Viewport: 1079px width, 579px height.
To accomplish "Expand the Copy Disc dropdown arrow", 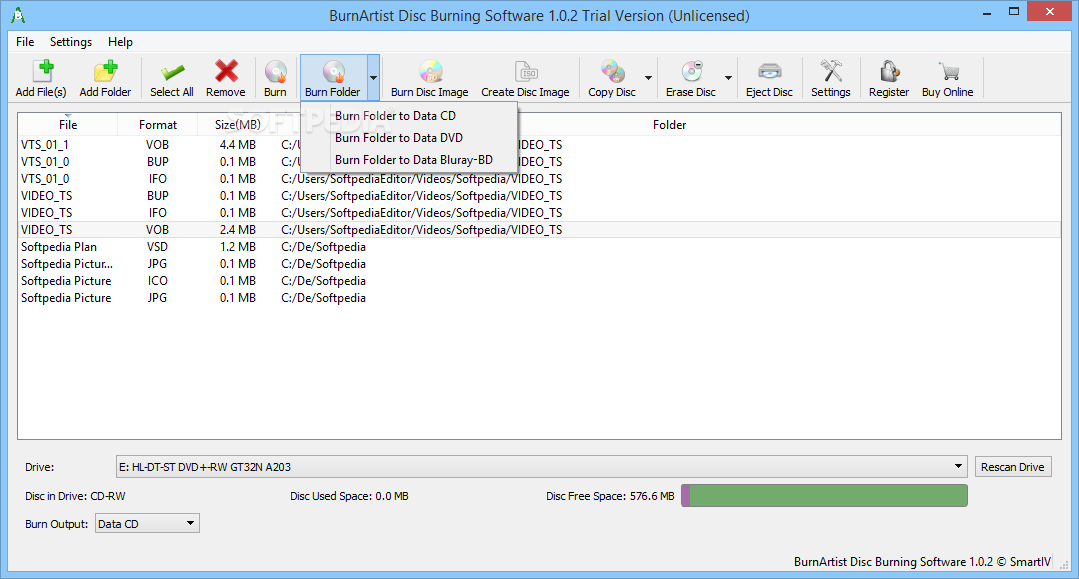I will (648, 78).
